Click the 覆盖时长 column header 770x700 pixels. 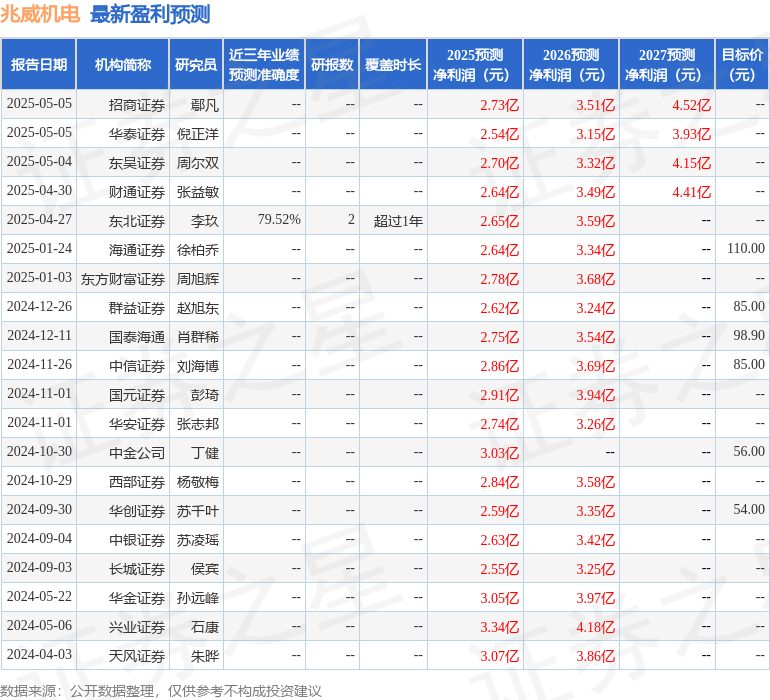pos(393,65)
